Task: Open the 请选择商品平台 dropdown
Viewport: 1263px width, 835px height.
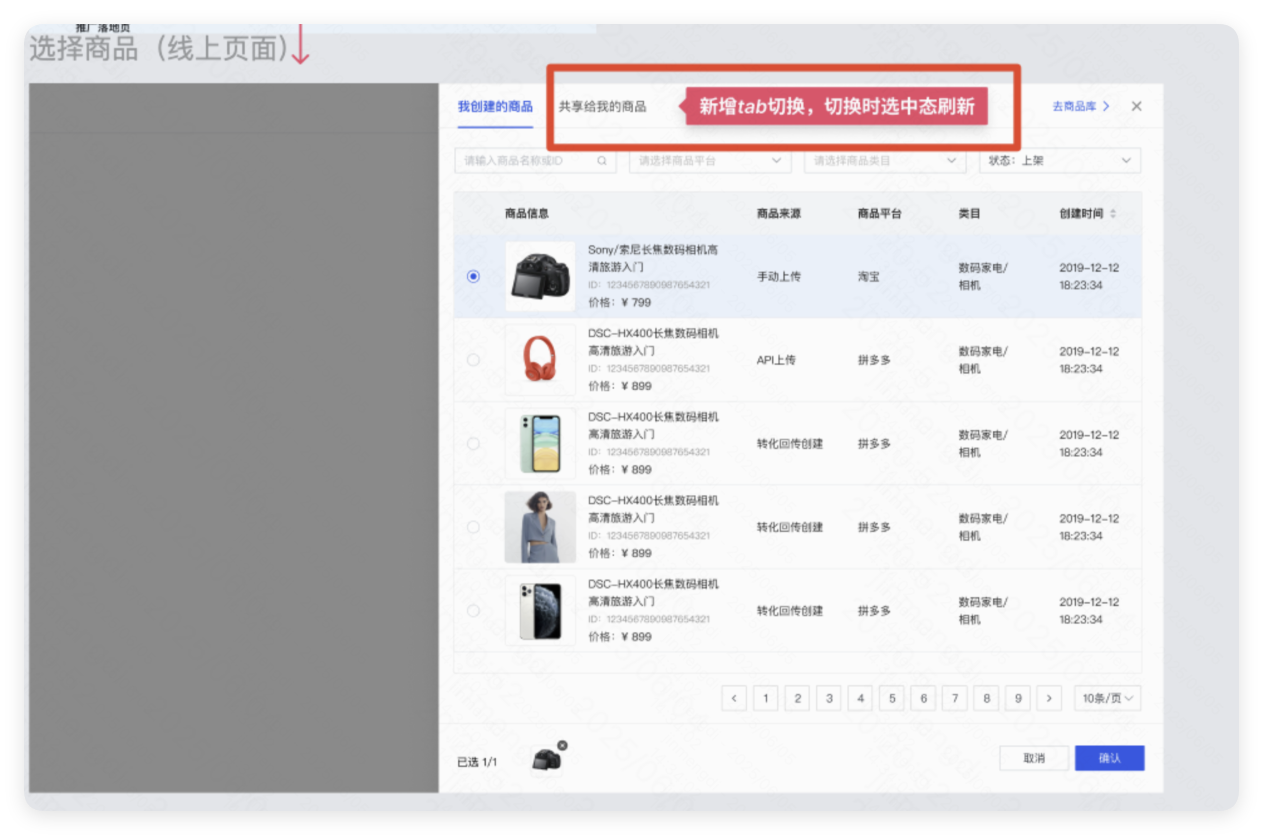Action: tap(709, 160)
